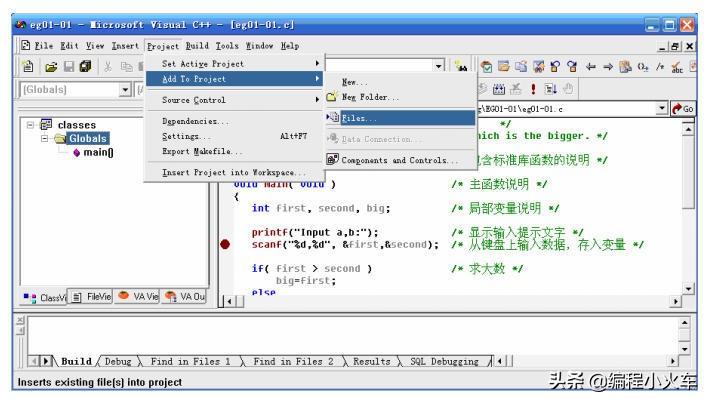Open the Globals combo box dropdown
This screenshot has width=709, height=402.
tap(125, 90)
